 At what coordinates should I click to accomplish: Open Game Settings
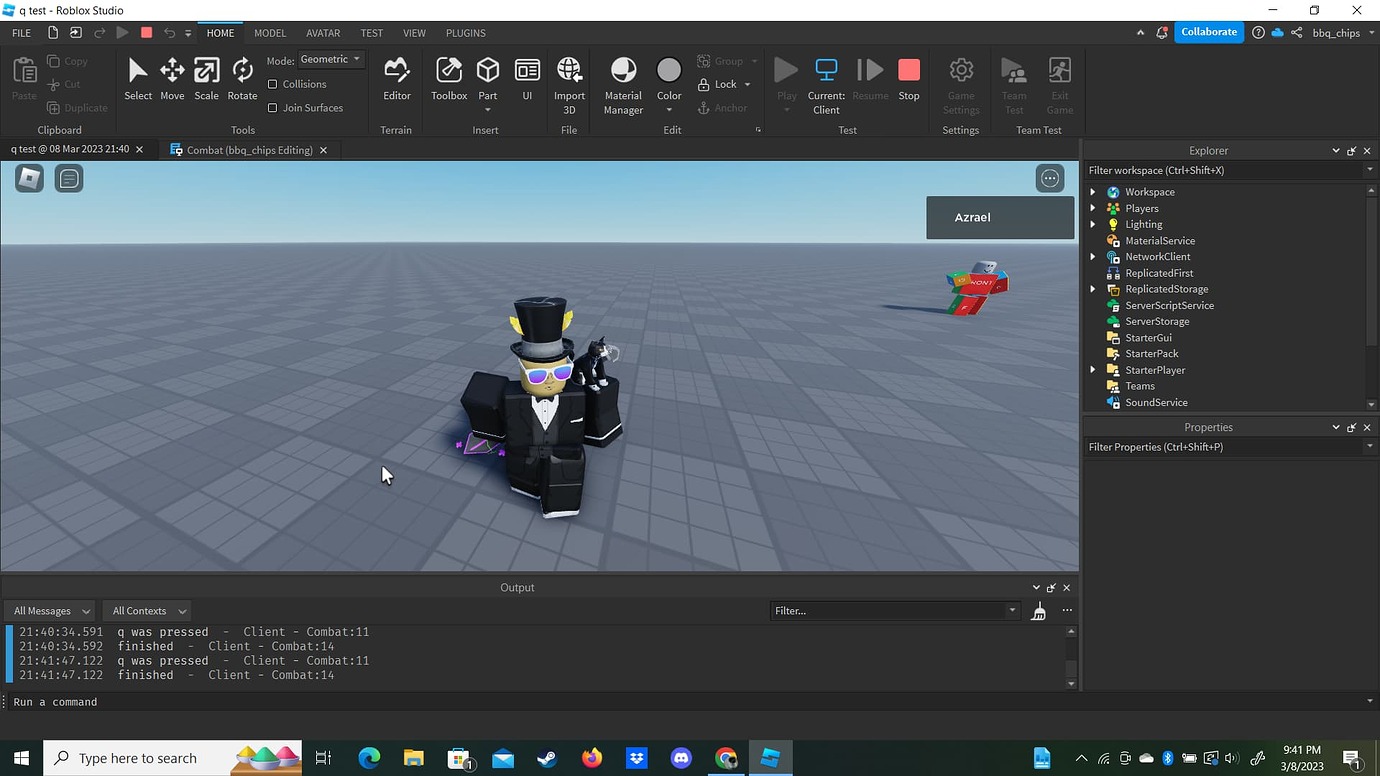click(x=960, y=80)
